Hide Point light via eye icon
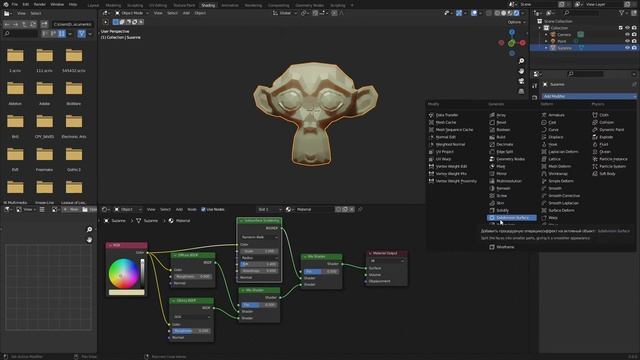 click(627, 41)
